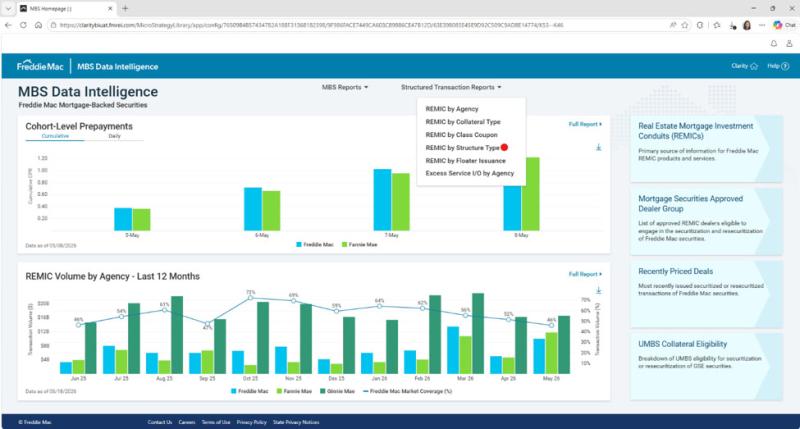This screenshot has width=800, height=429.
Task: Add this page to favorites star
Action: (685, 25)
